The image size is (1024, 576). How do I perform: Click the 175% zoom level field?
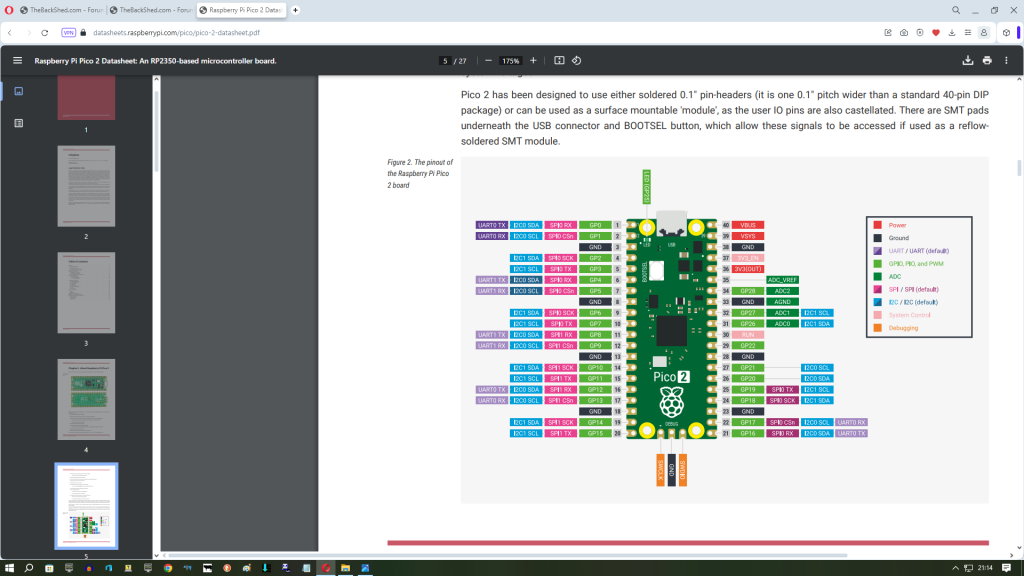[511, 60]
